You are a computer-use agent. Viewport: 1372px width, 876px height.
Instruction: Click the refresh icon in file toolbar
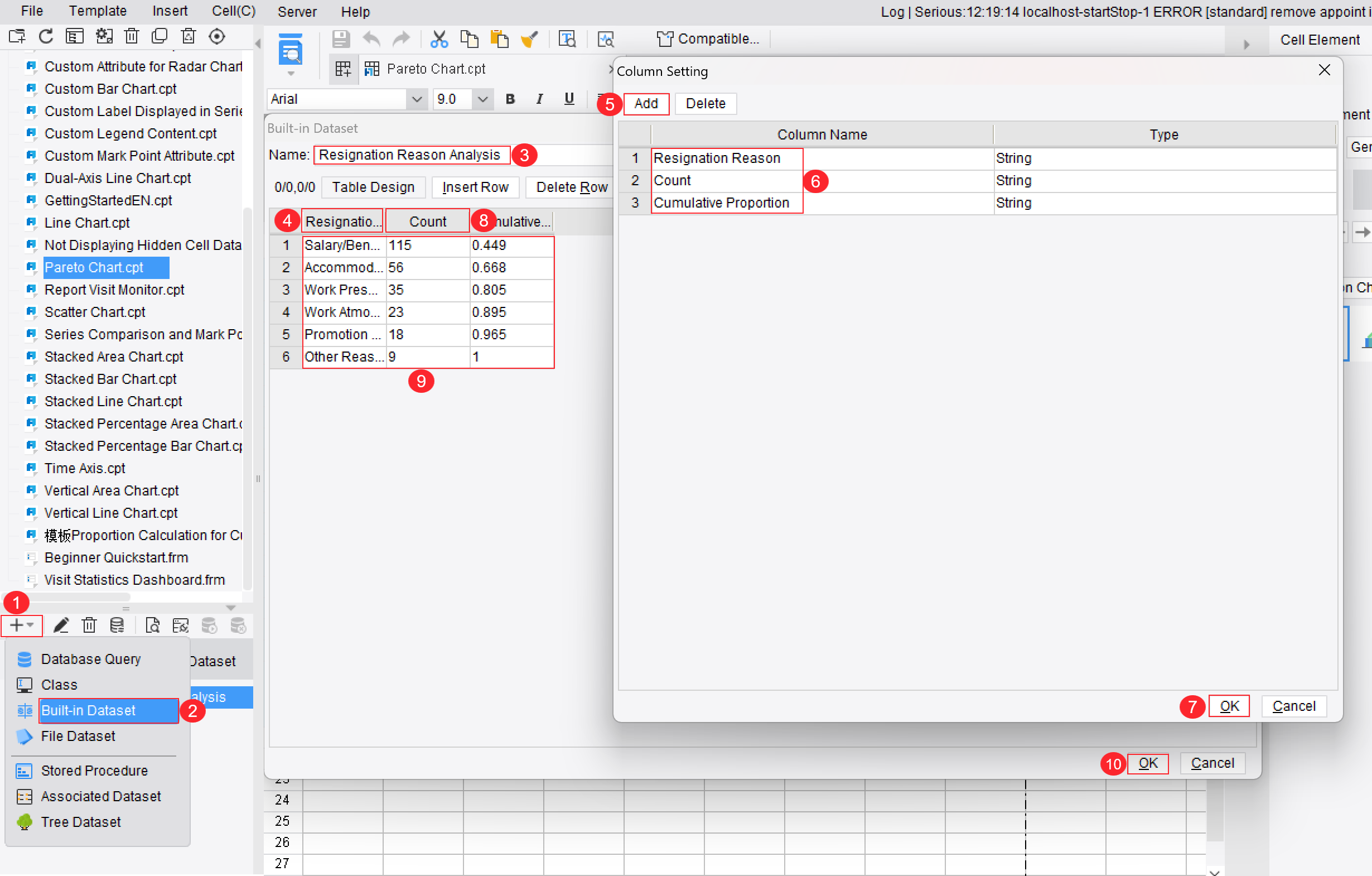coord(46,37)
